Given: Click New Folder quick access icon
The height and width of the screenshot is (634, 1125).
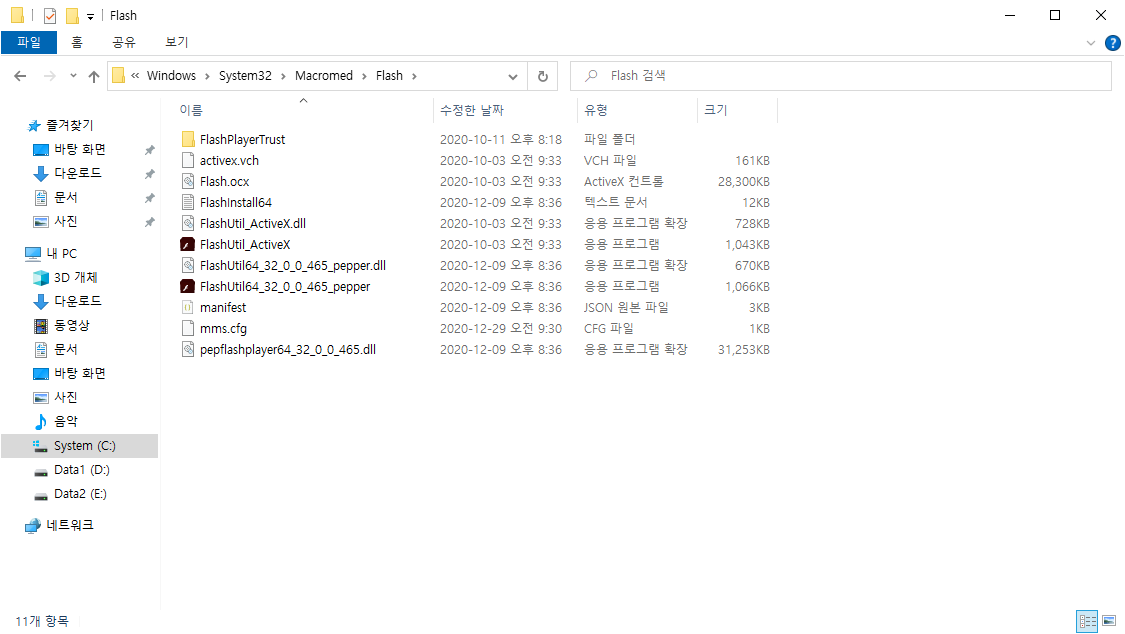Looking at the screenshot, I should [72, 15].
